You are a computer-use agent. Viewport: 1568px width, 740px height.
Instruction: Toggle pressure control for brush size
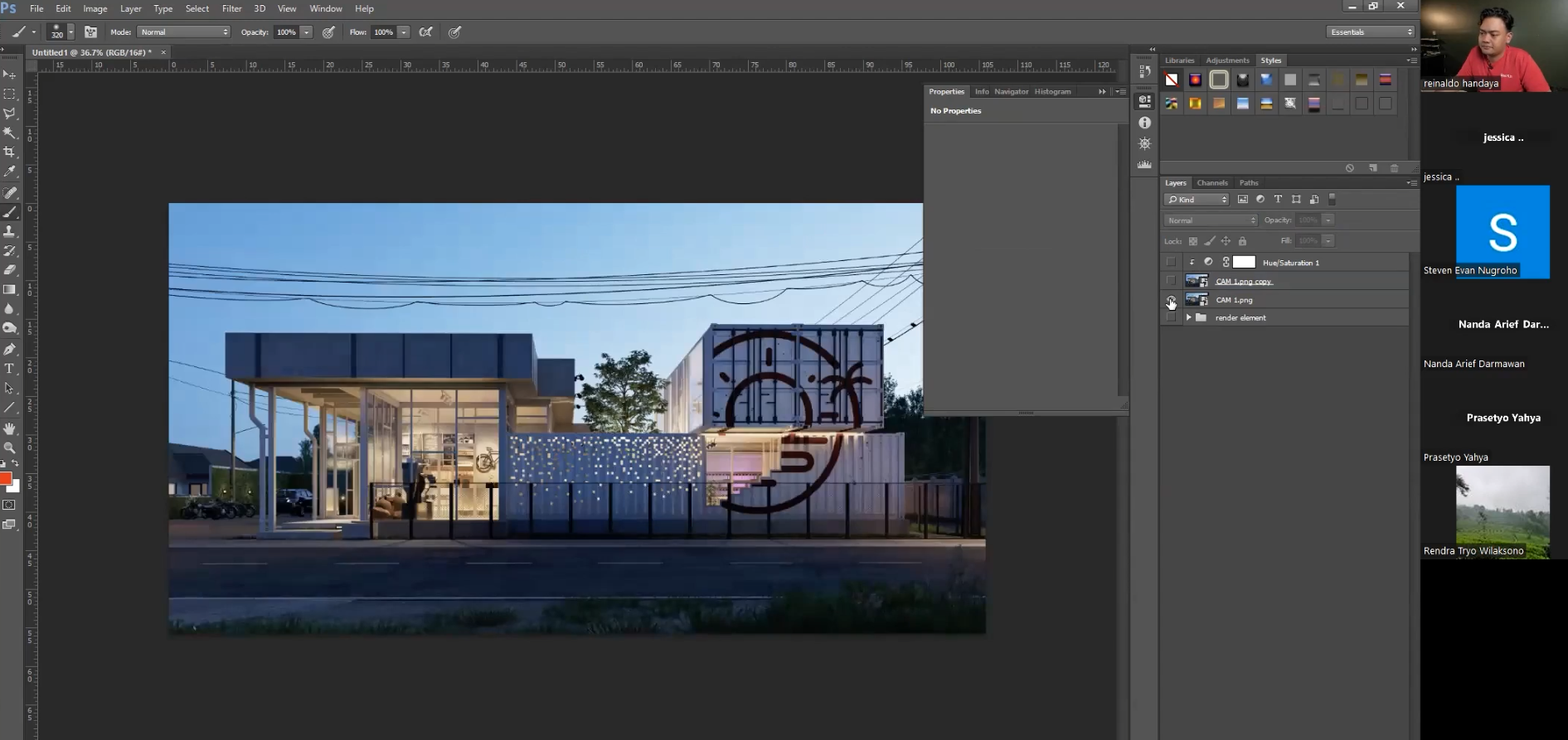[454, 32]
